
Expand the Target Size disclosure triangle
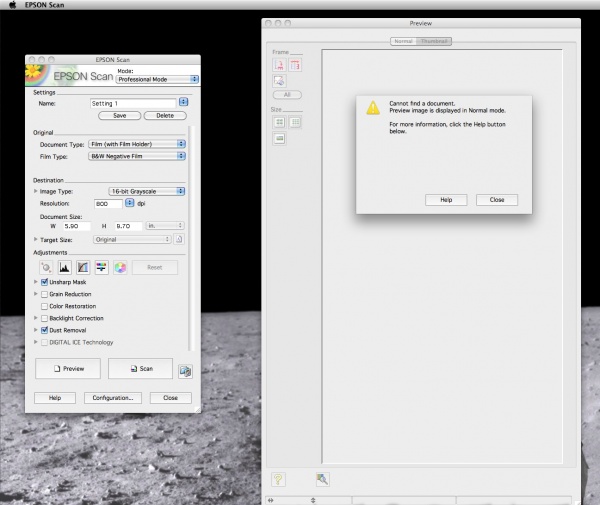[x=36, y=239]
